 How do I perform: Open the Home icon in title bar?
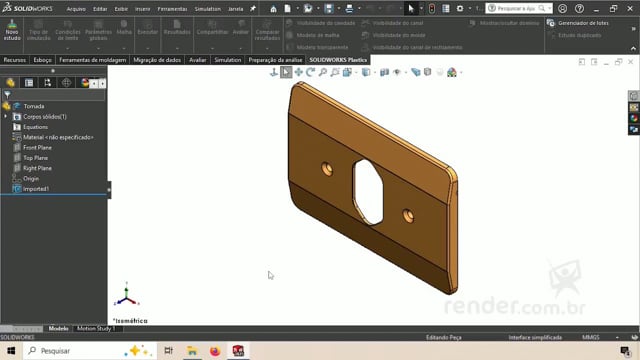273,9
